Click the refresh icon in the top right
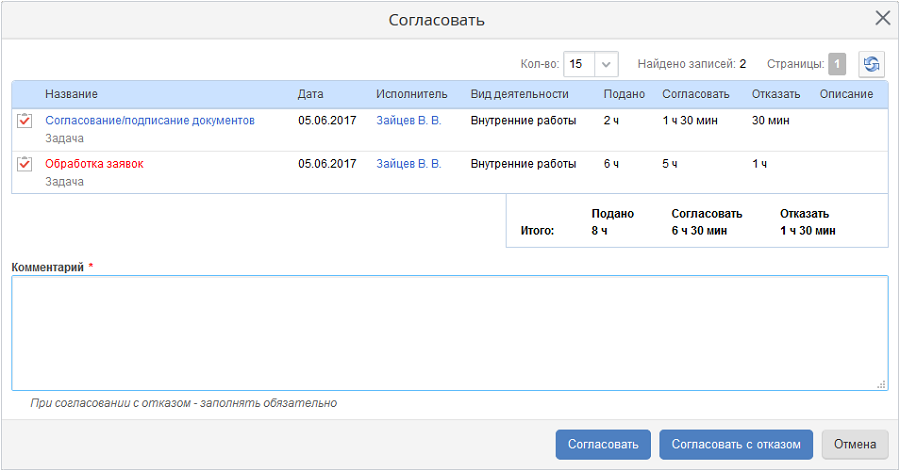 click(x=872, y=64)
